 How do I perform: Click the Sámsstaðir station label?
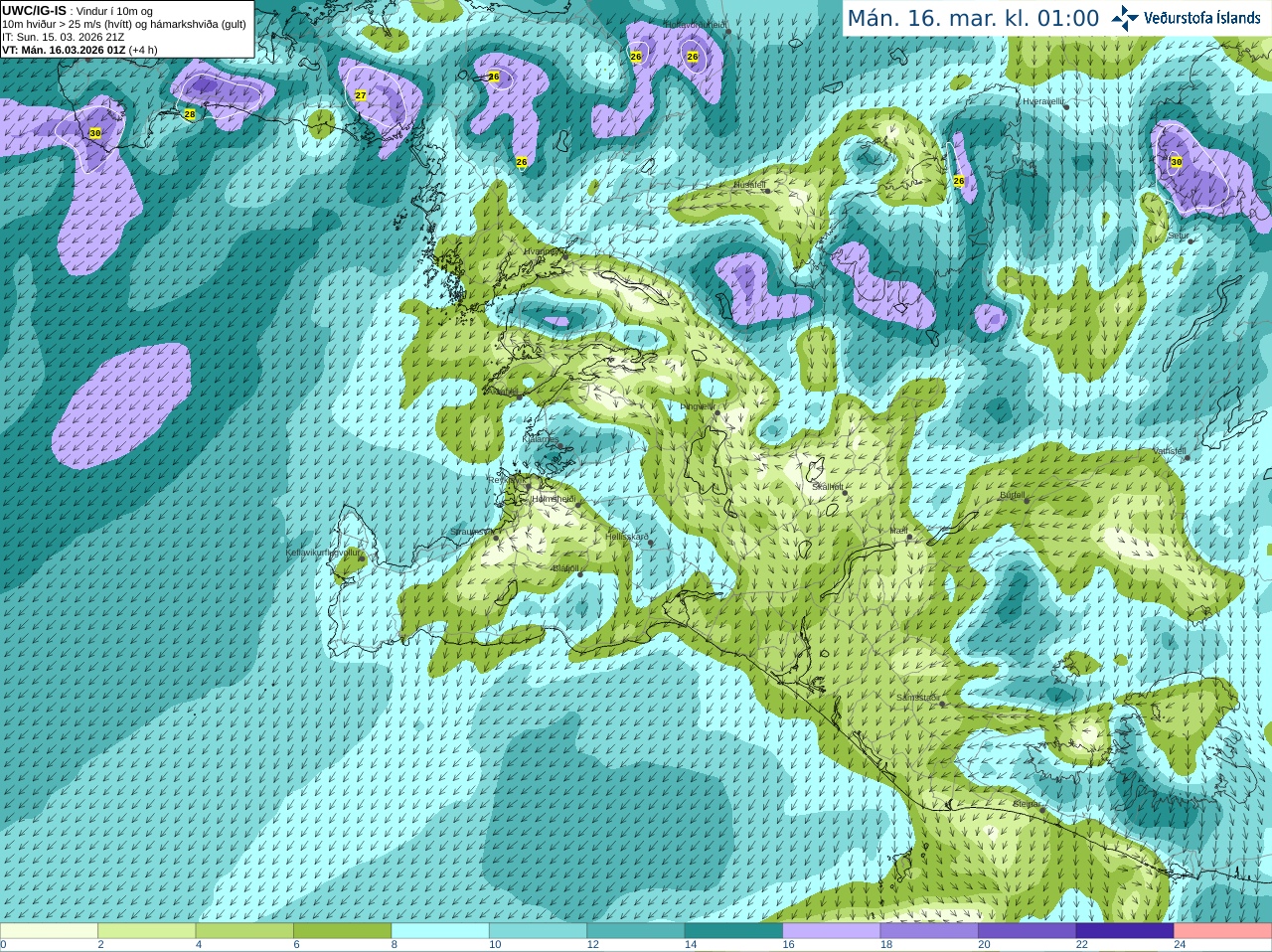tap(916, 698)
